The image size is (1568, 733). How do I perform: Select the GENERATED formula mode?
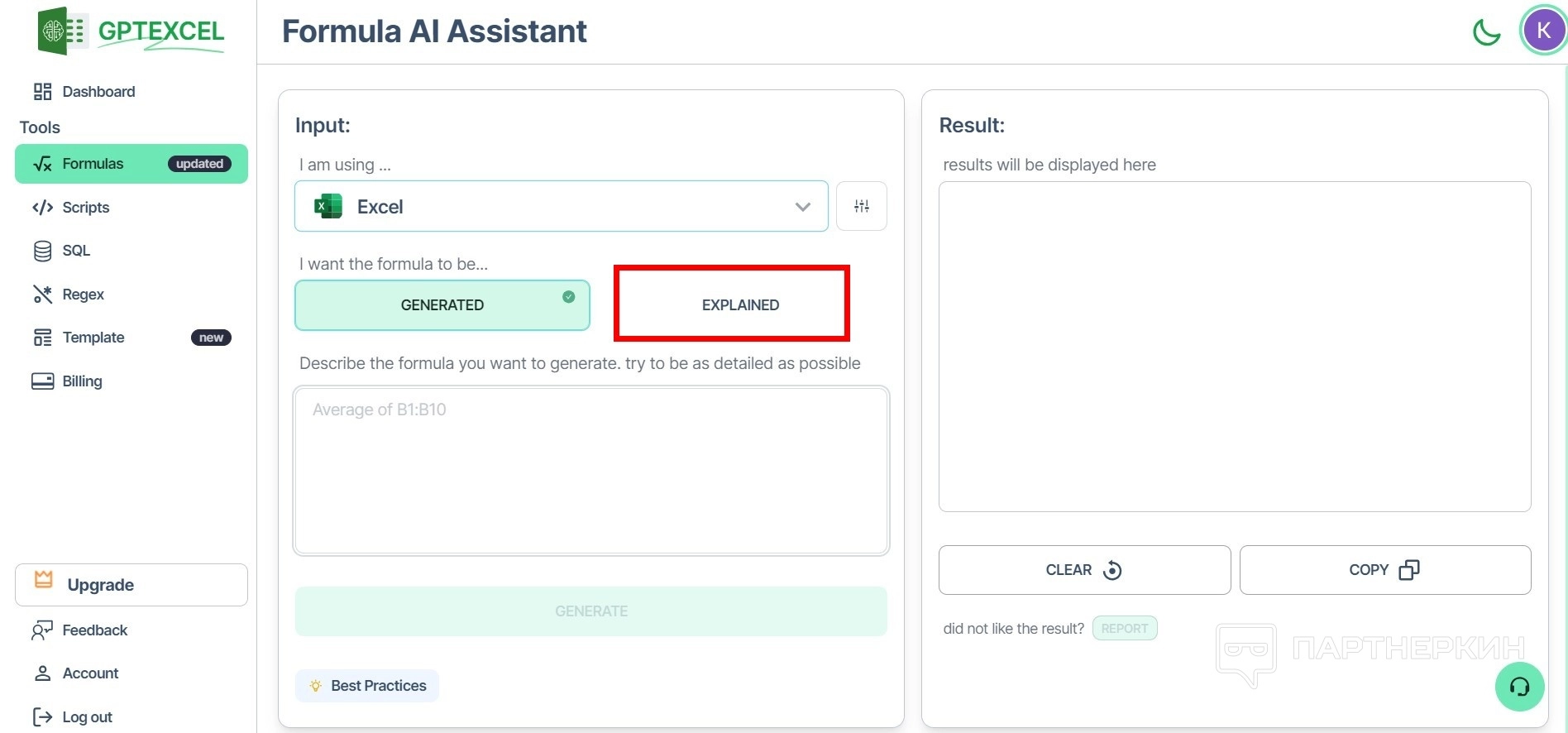[x=442, y=305]
